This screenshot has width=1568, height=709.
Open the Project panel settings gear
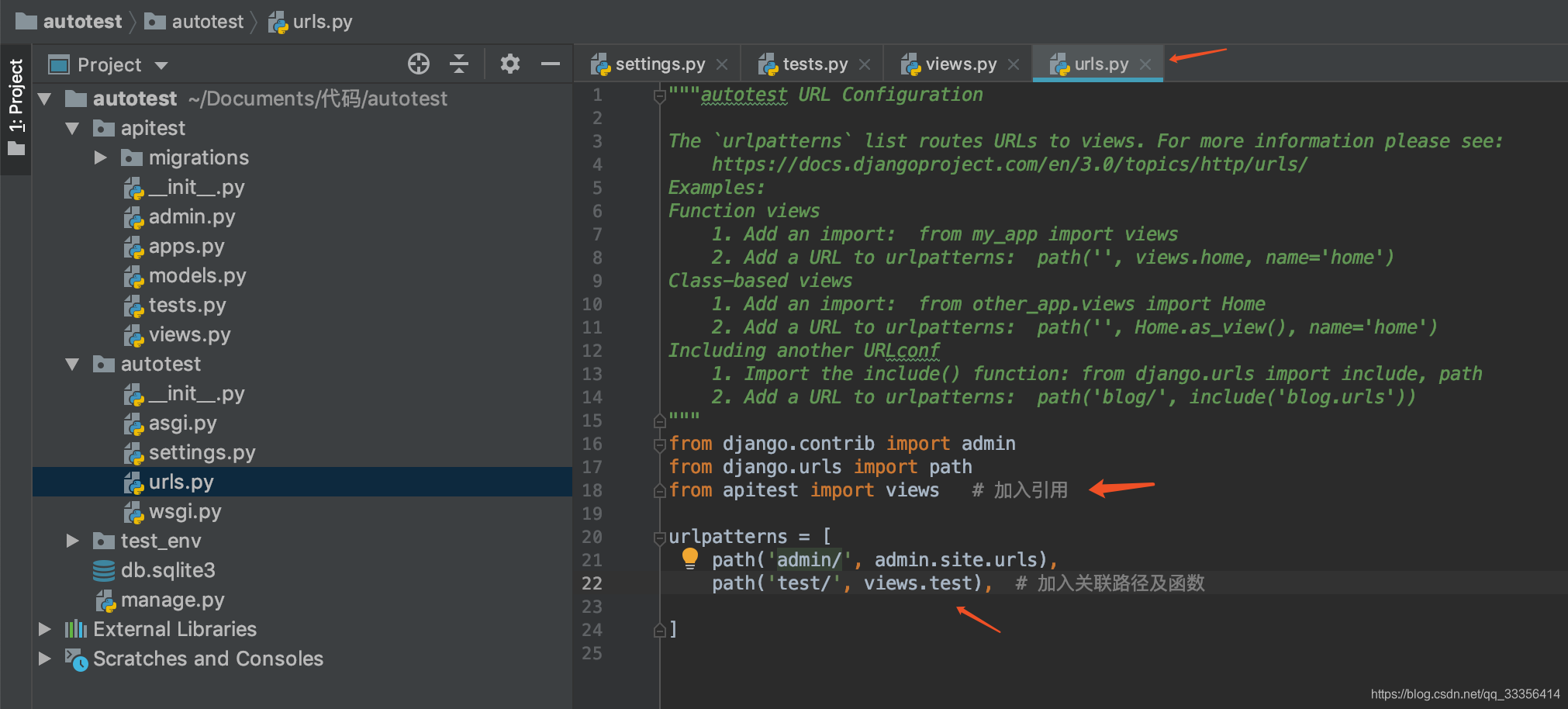509,64
